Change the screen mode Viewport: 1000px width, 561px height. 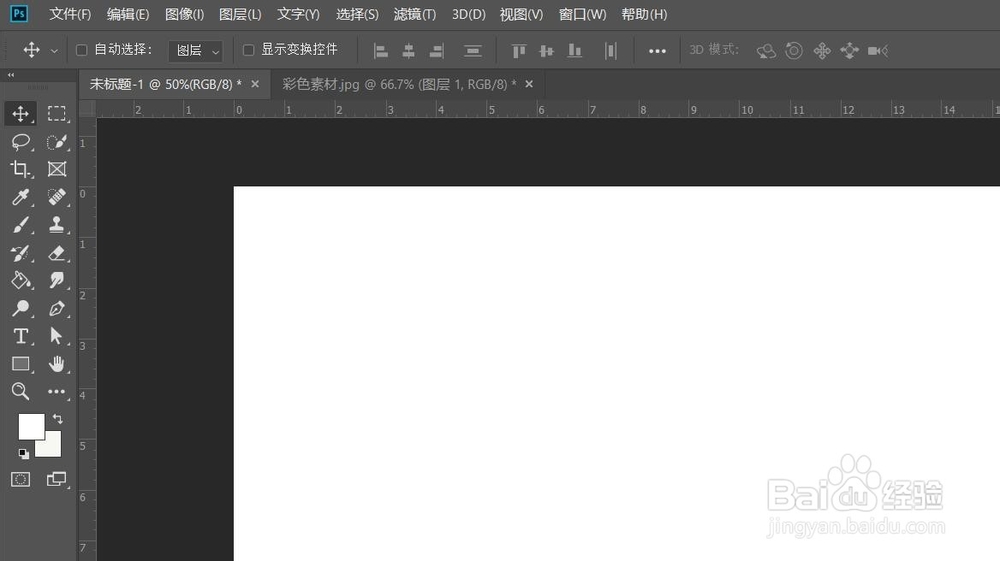(x=57, y=479)
